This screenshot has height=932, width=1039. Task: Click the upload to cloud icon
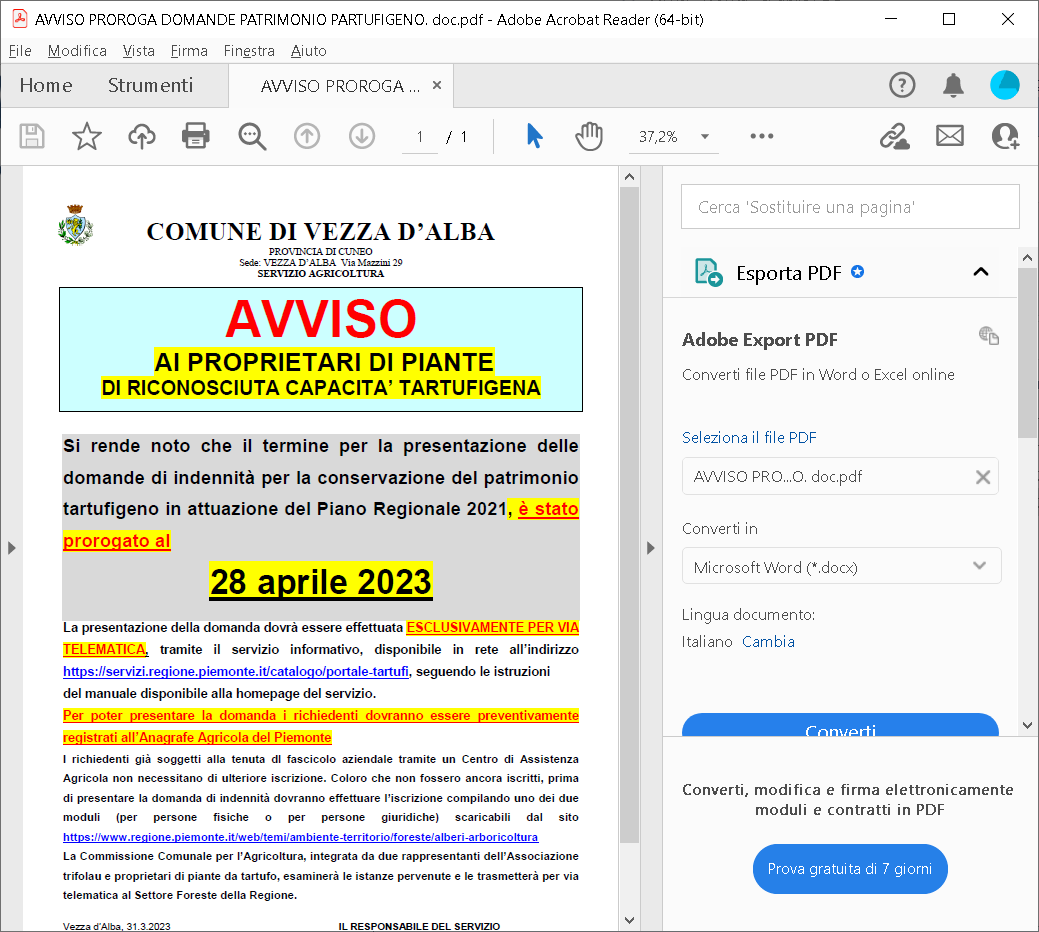(x=142, y=136)
